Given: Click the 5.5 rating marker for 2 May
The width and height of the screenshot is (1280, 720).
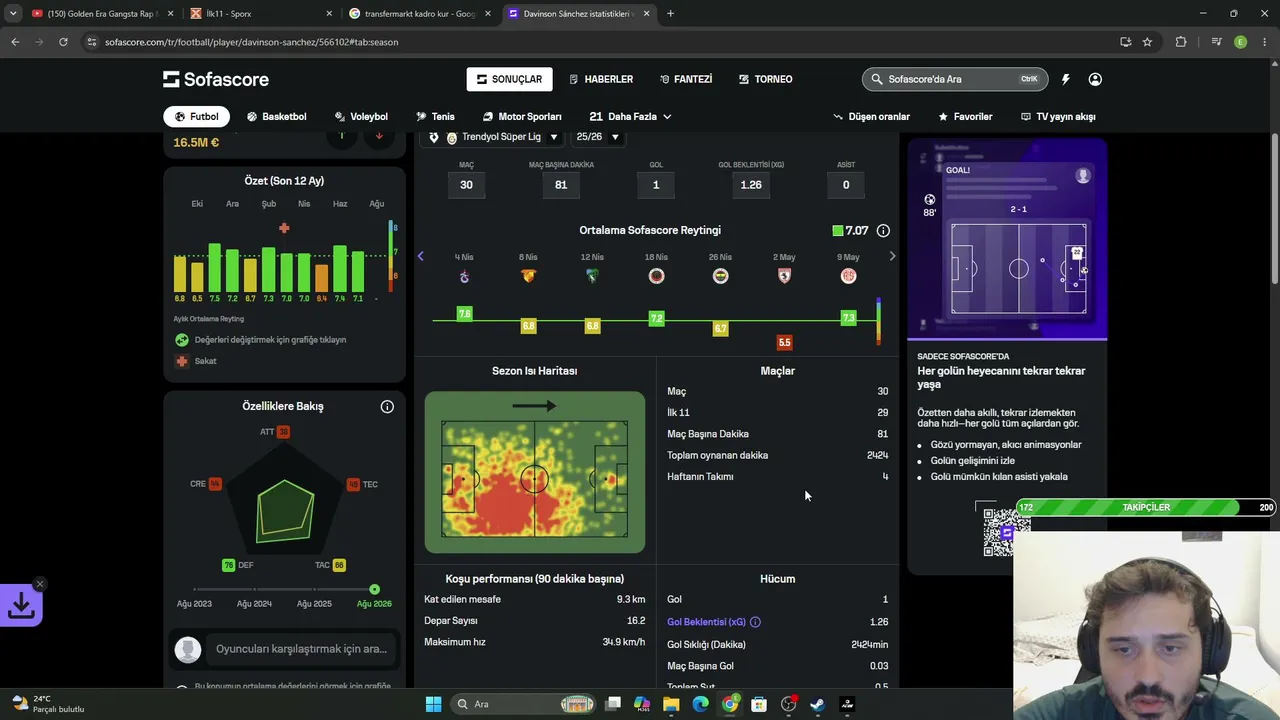Looking at the screenshot, I should pos(784,342).
